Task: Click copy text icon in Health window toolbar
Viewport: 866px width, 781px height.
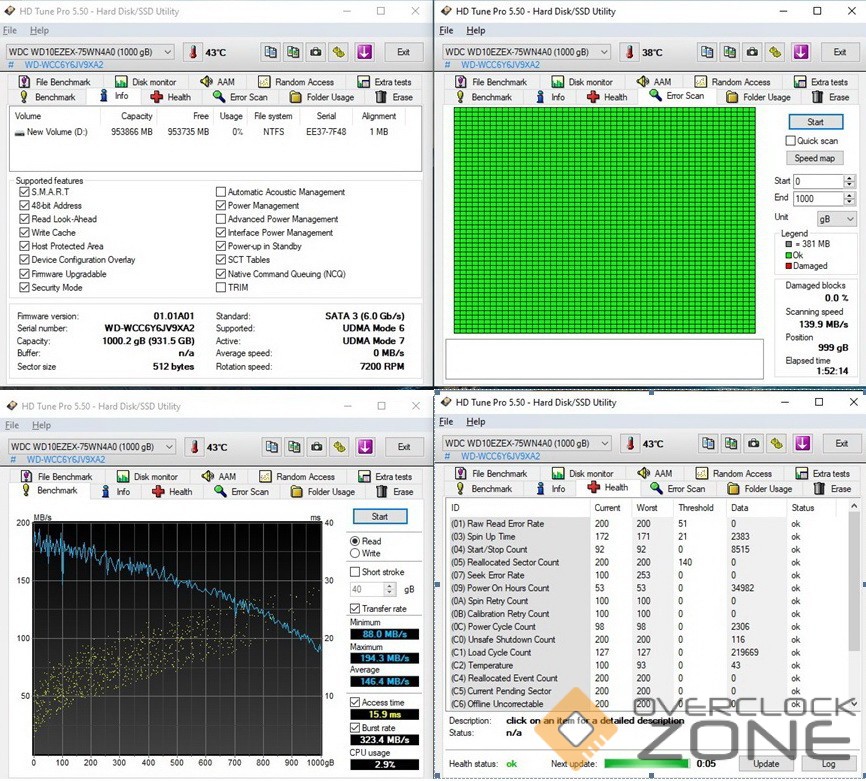Action: pyautogui.click(x=708, y=443)
